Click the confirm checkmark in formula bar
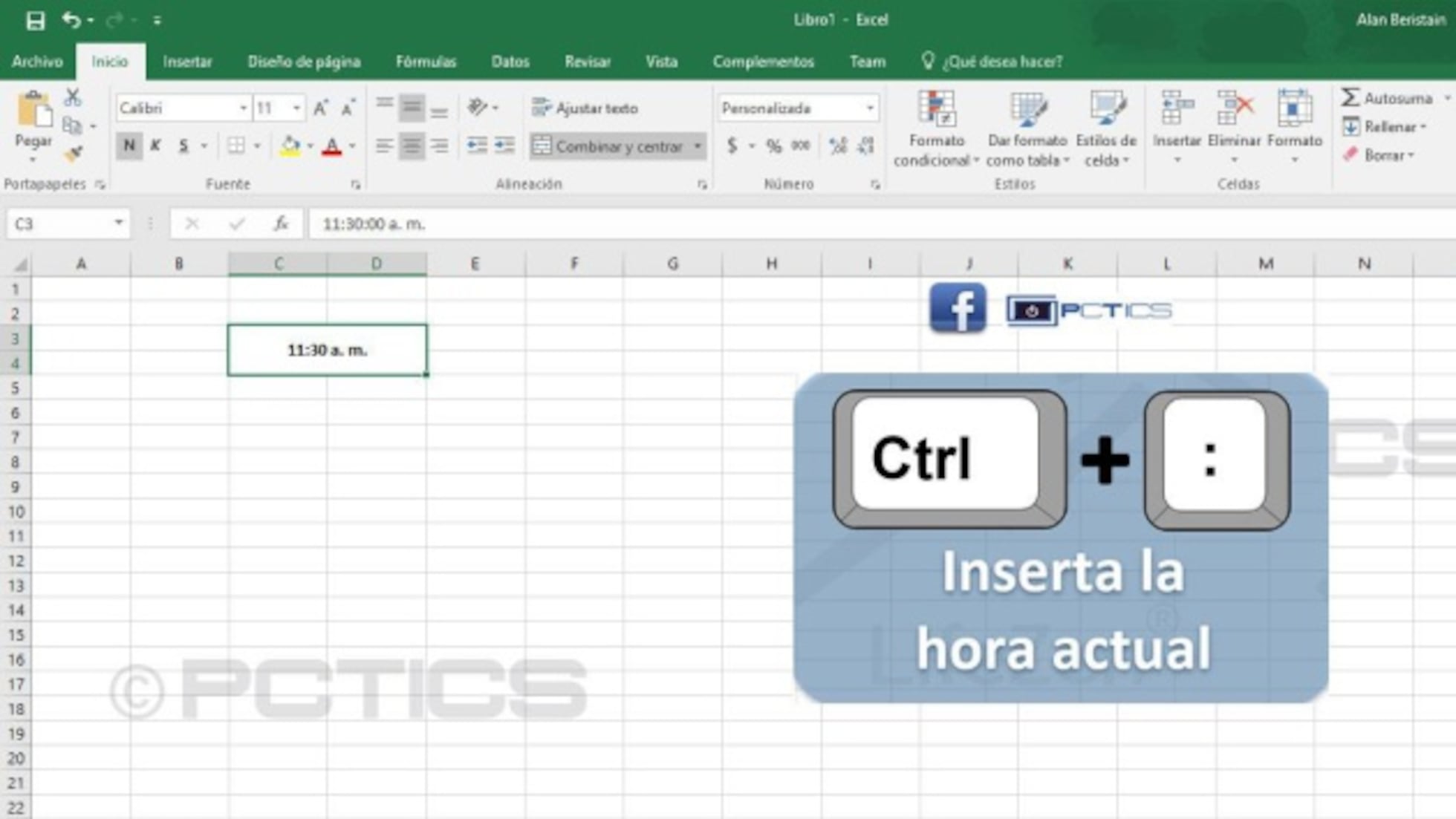The image size is (1456, 819). pos(236,223)
